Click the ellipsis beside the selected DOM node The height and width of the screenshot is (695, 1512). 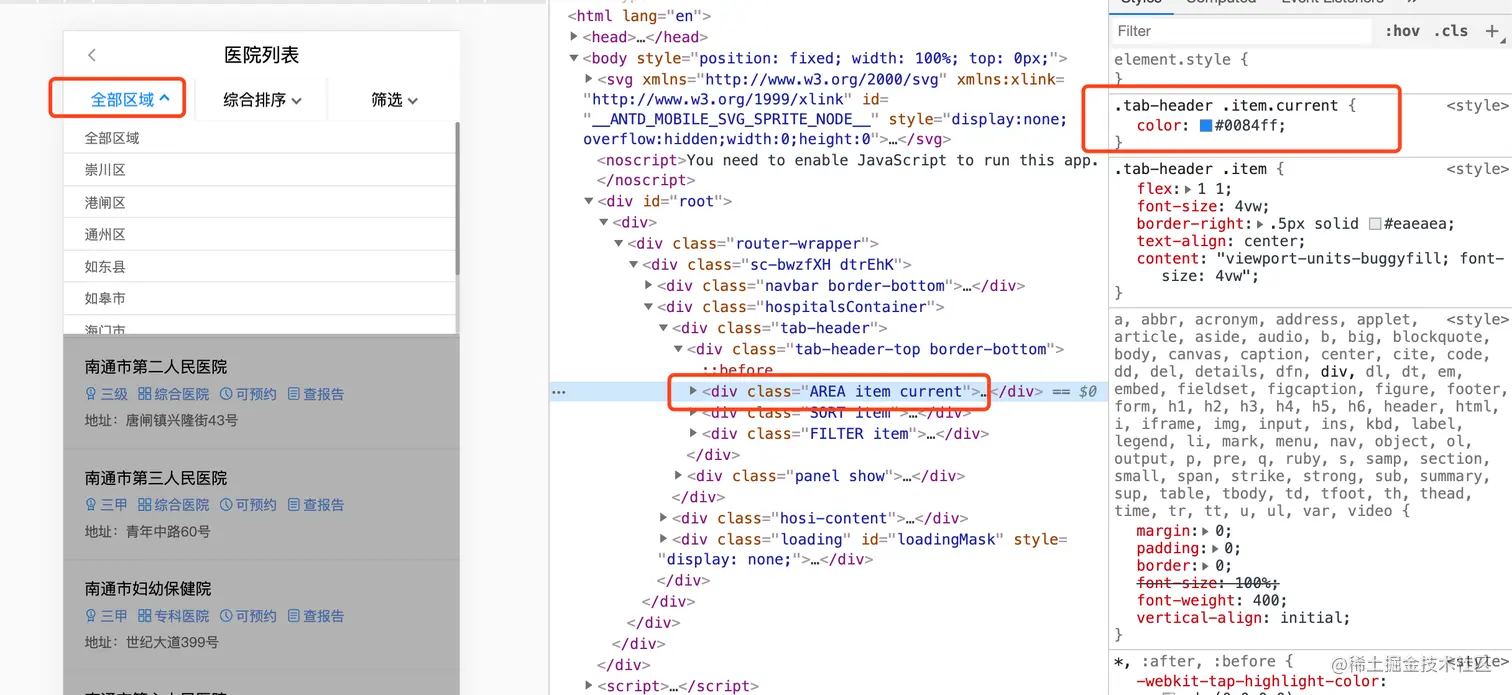[560, 392]
